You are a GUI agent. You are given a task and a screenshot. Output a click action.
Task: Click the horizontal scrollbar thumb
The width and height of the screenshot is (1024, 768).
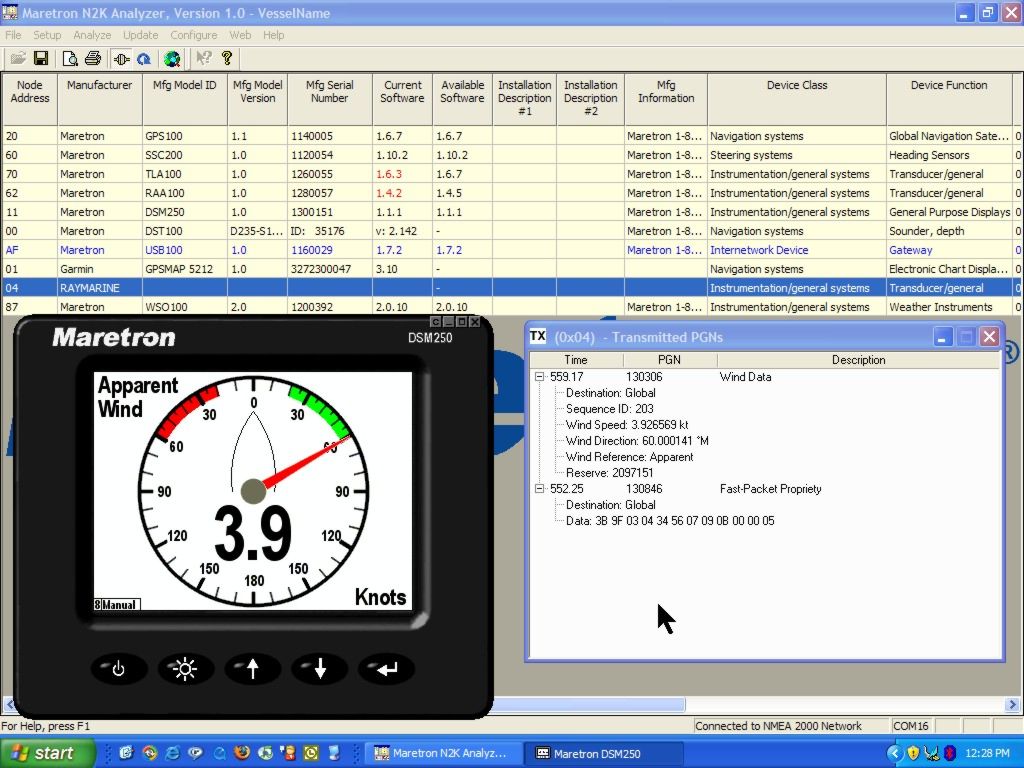588,705
